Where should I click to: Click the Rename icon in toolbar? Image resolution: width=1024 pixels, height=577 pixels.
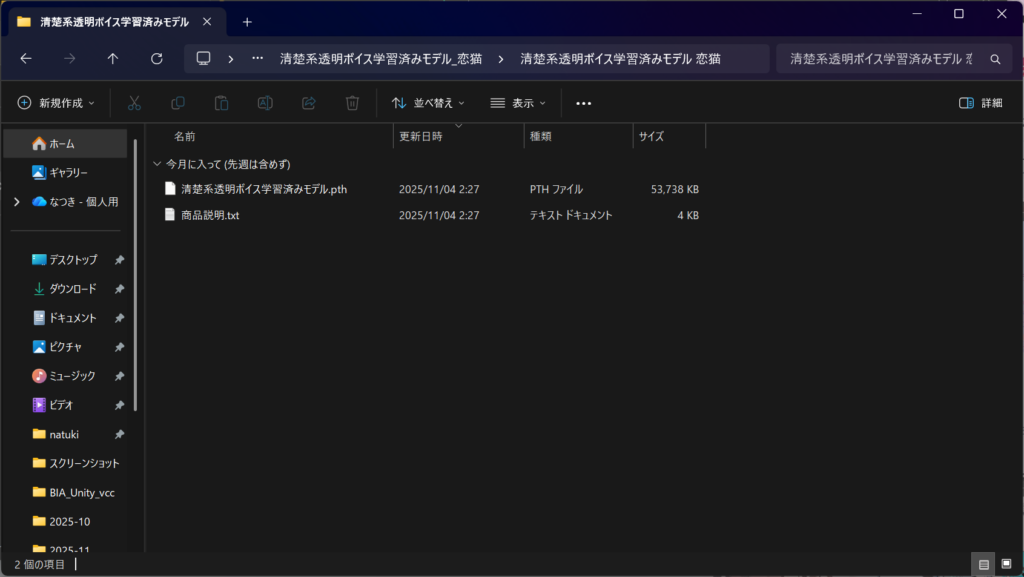(265, 103)
